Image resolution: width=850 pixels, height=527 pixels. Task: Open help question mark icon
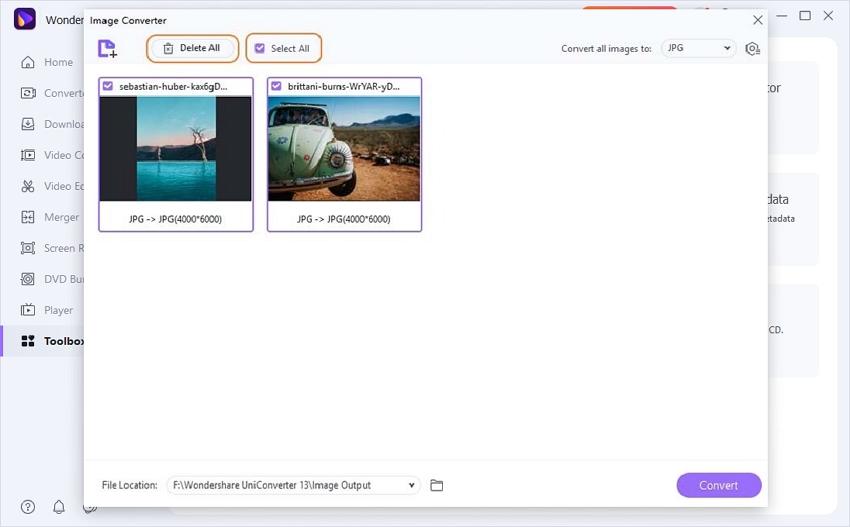28,507
